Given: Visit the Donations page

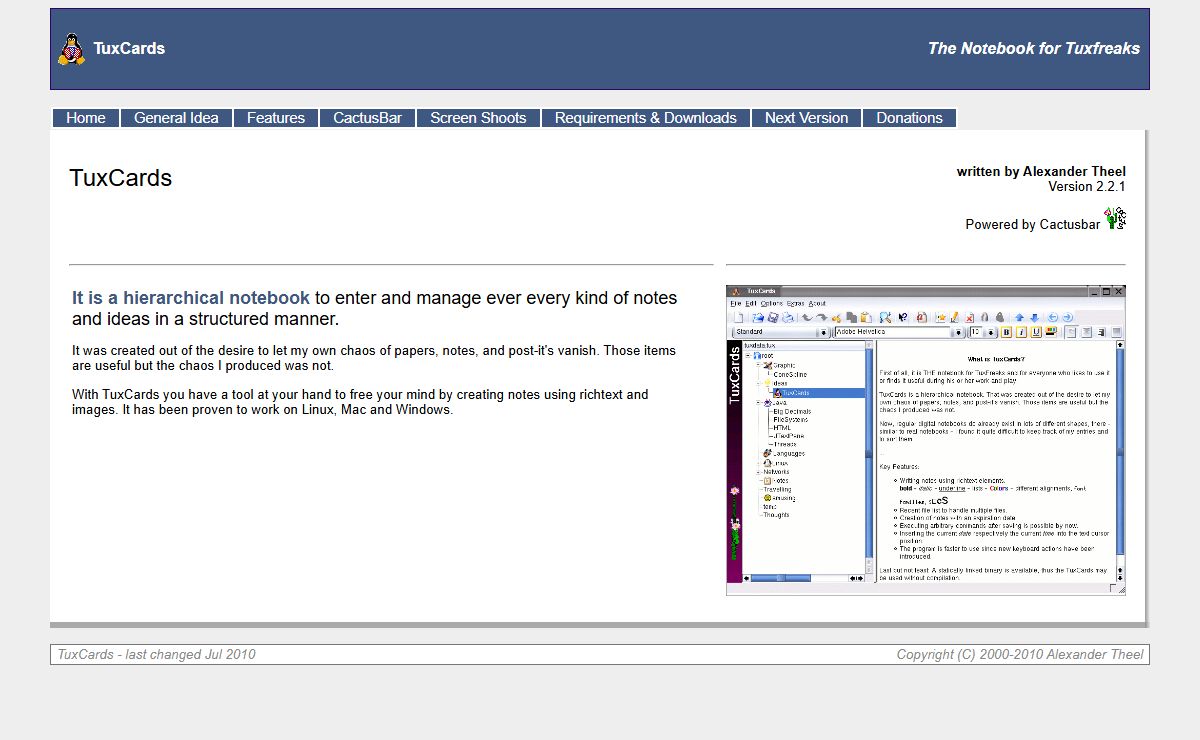Looking at the screenshot, I should coord(909,118).
